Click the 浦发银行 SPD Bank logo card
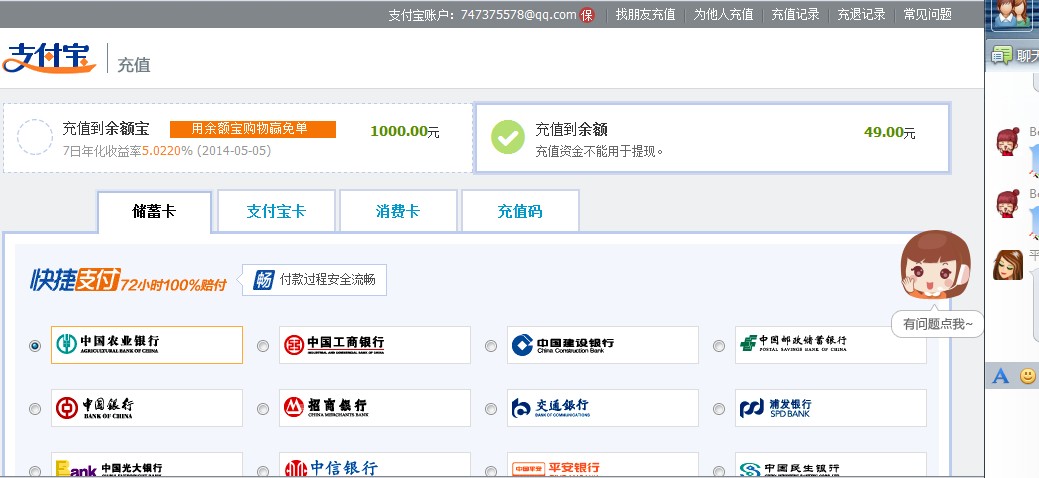The image size is (1039, 478). 831,408
